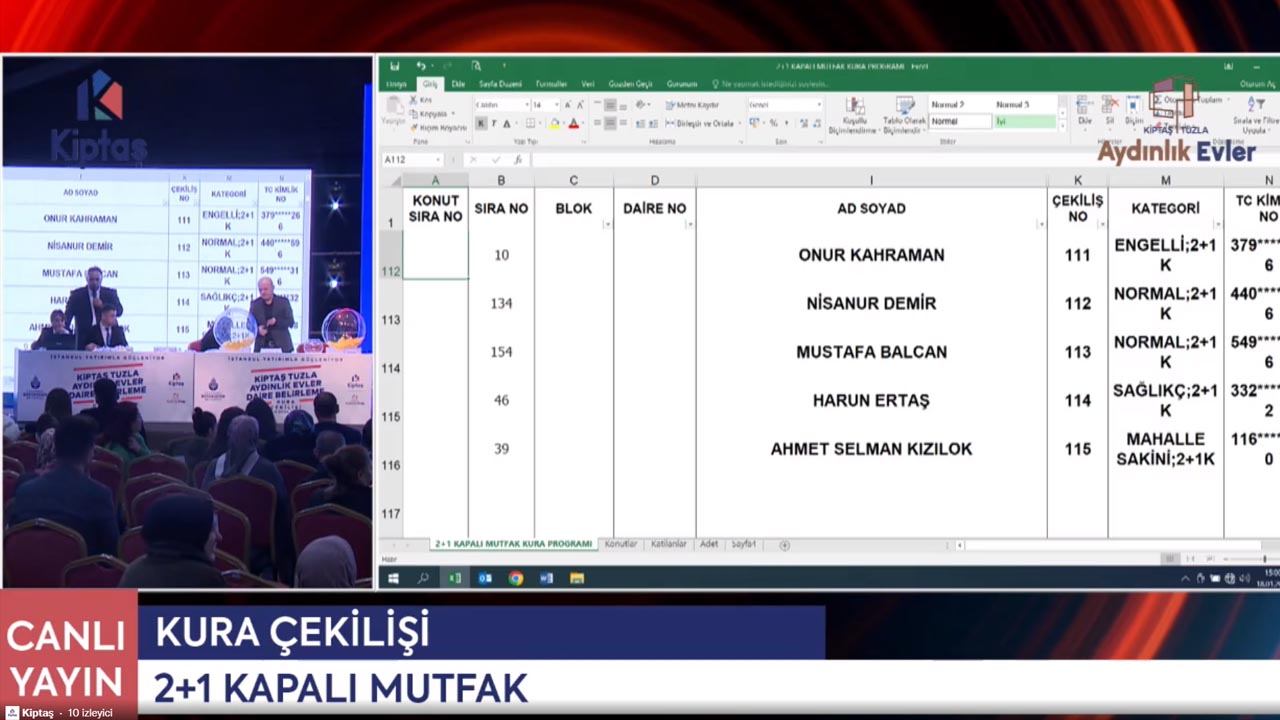Select the İyi cell style

[1024, 121]
